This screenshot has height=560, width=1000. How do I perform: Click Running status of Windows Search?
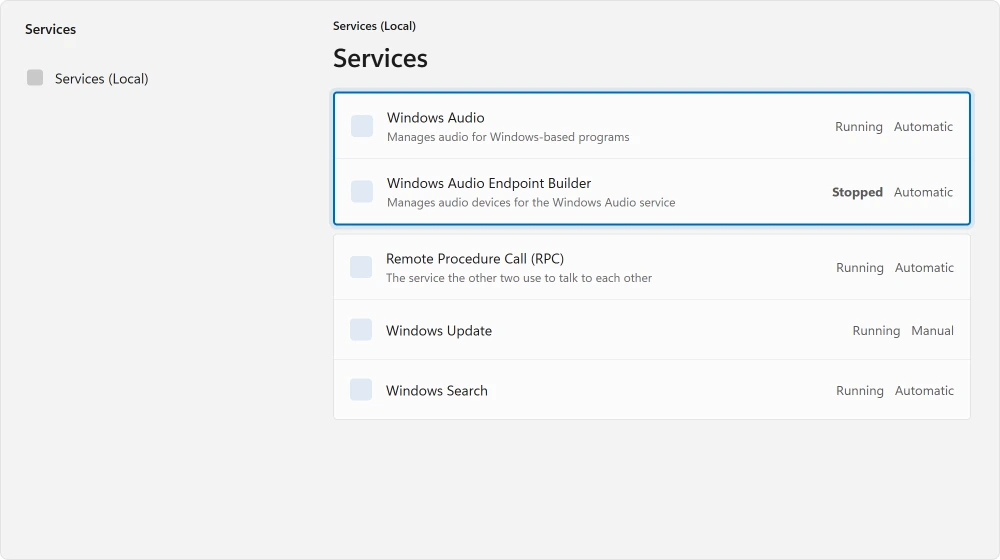pos(860,390)
